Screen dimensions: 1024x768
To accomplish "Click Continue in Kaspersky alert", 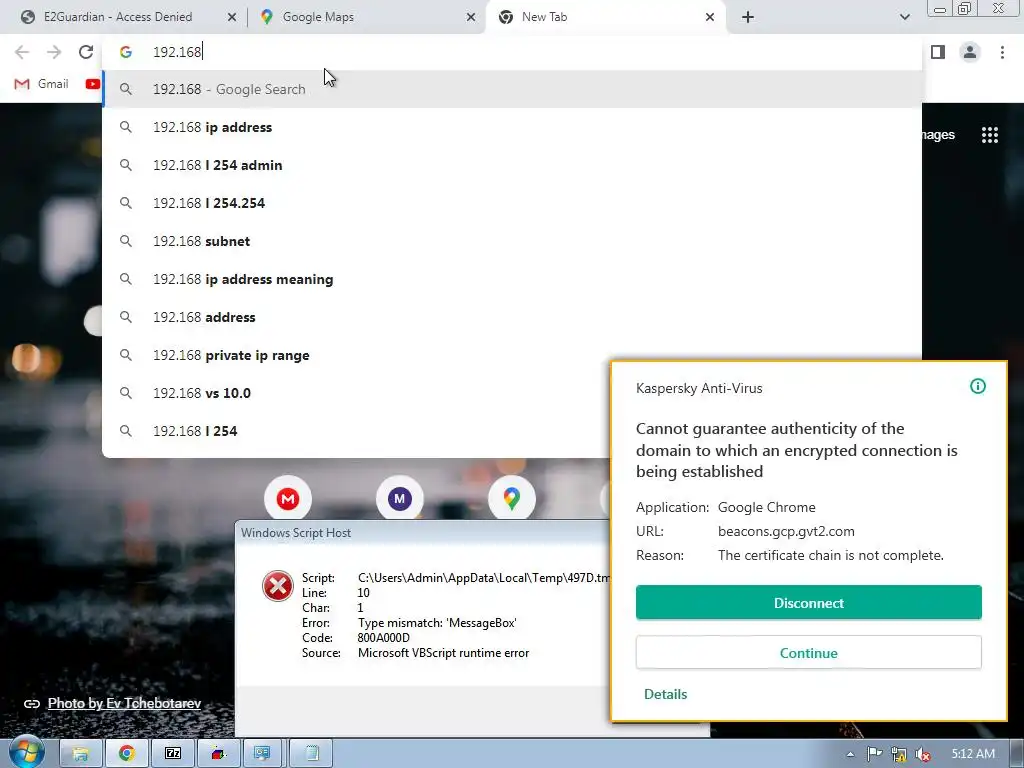I will pyautogui.click(x=808, y=653).
